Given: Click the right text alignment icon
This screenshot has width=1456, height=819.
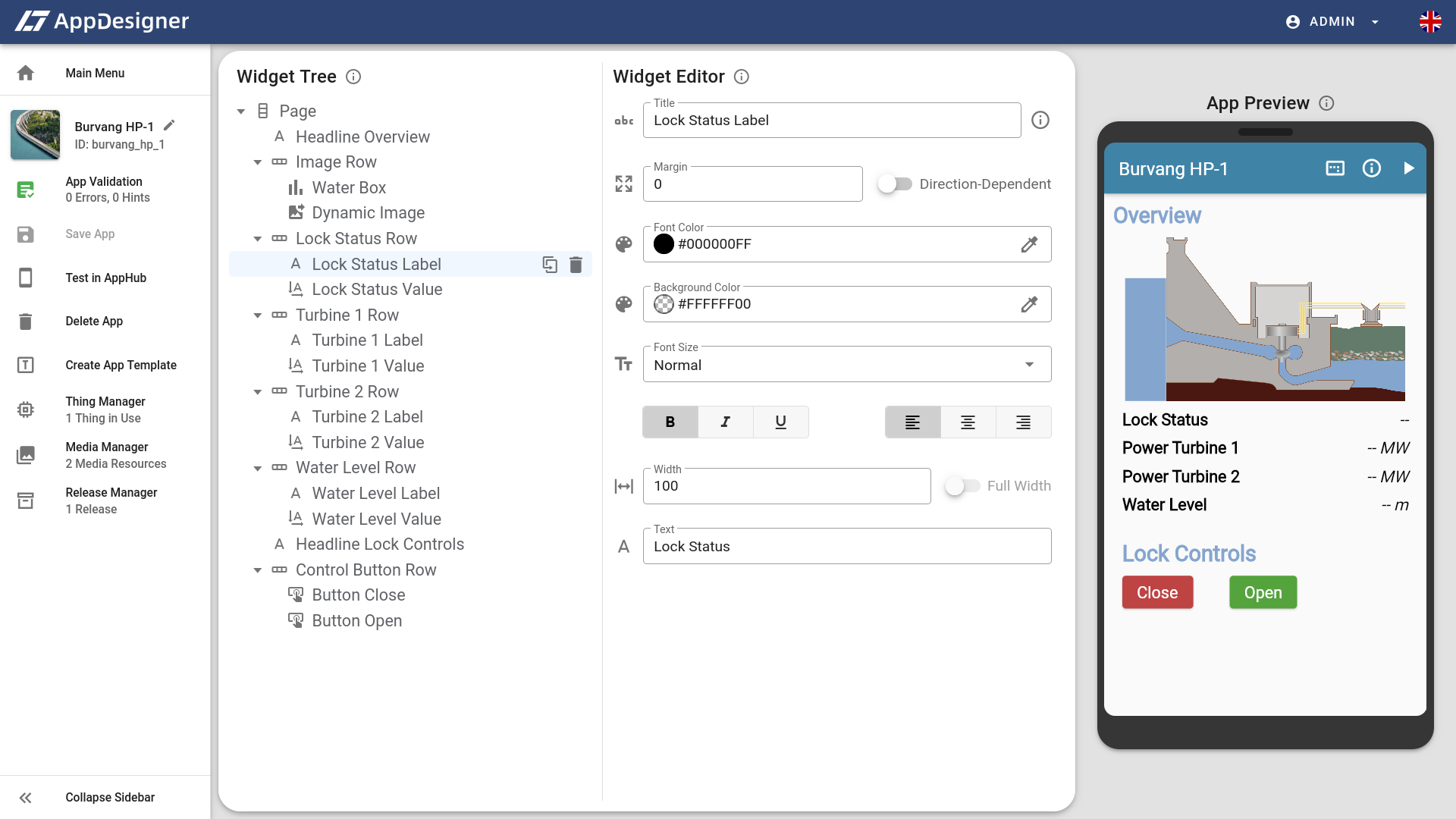Looking at the screenshot, I should click(1023, 422).
